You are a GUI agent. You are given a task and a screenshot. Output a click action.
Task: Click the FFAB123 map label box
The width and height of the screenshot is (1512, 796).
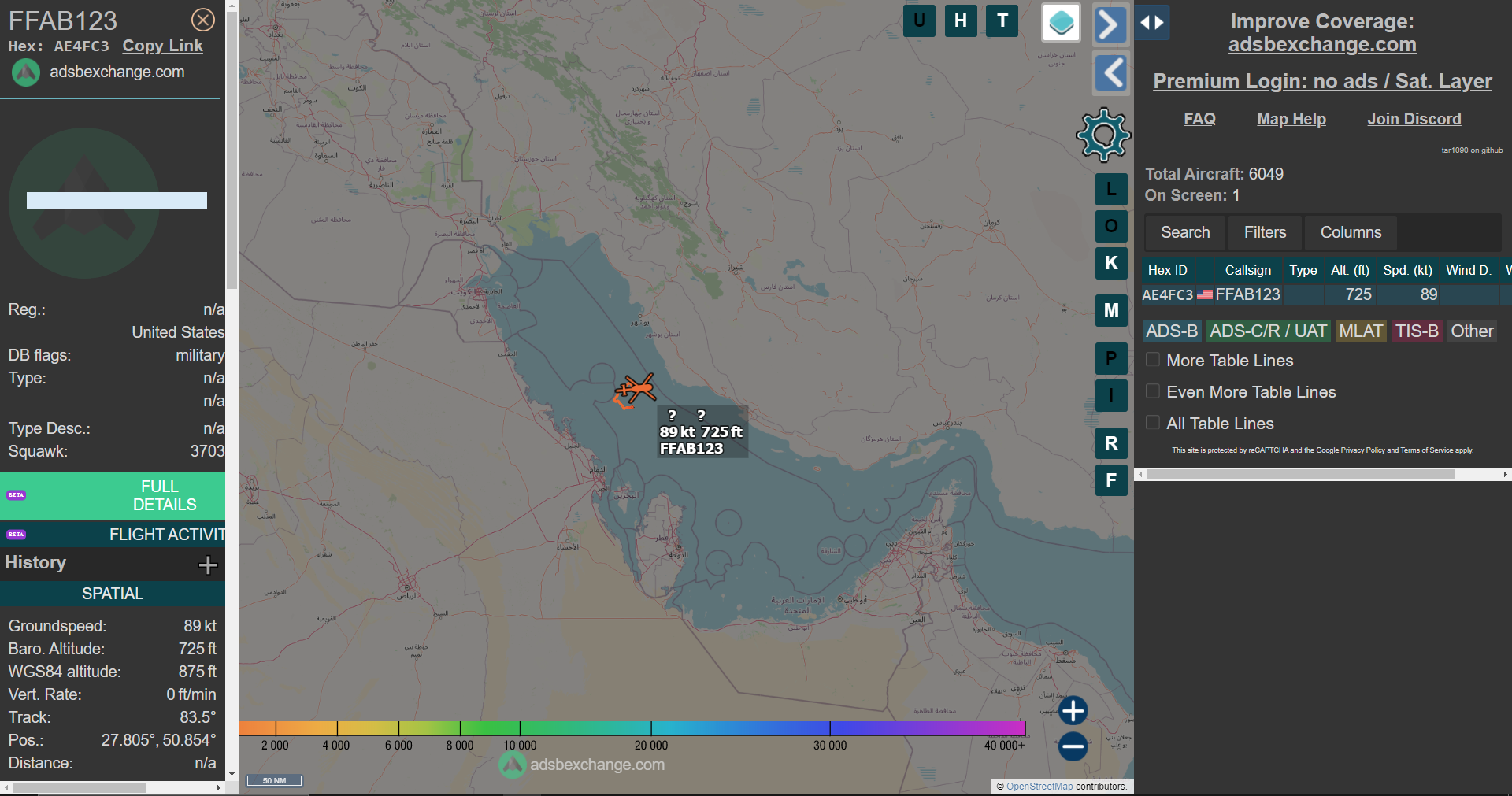click(x=701, y=431)
